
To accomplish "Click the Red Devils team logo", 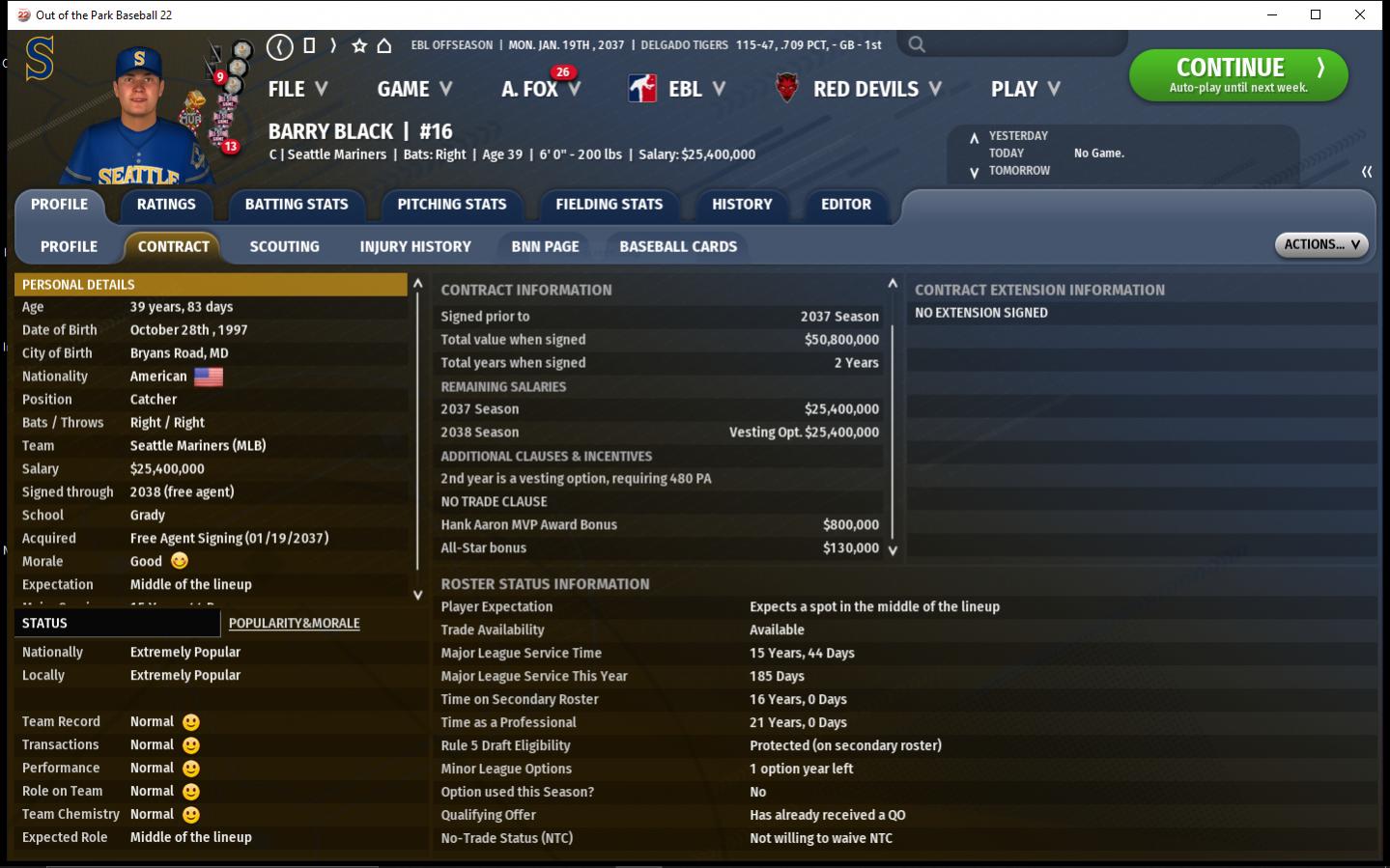I will (787, 89).
